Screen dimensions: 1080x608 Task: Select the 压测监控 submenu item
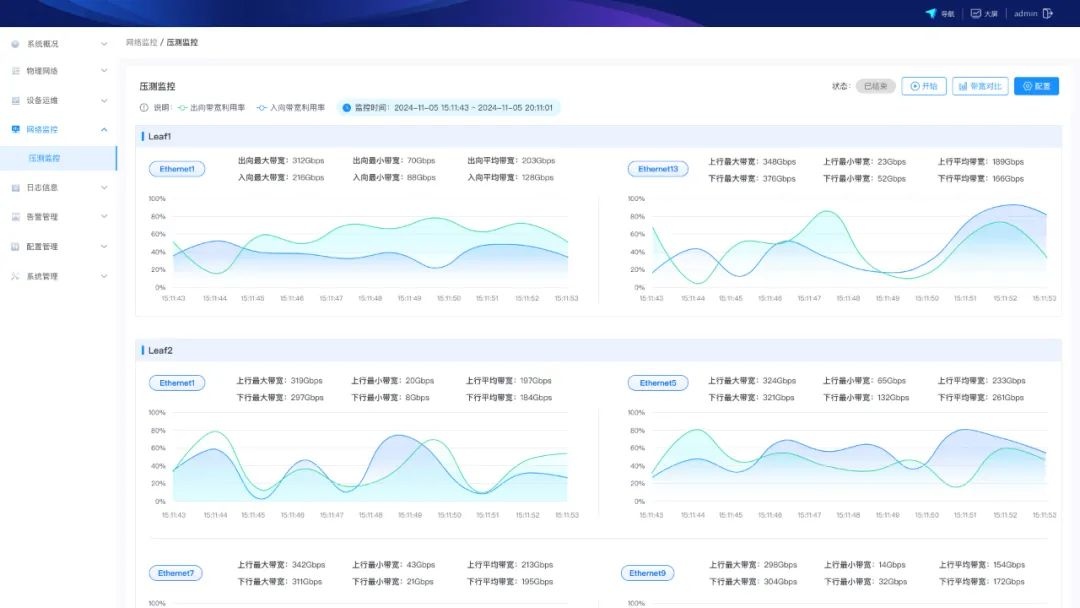[x=44, y=159]
